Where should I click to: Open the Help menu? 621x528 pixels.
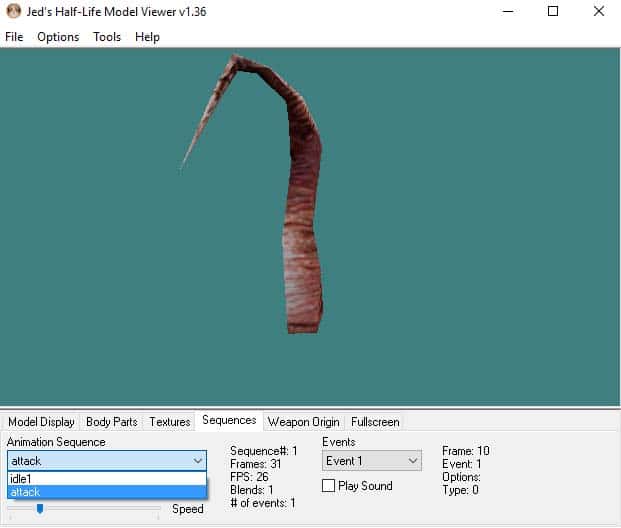[x=147, y=37]
